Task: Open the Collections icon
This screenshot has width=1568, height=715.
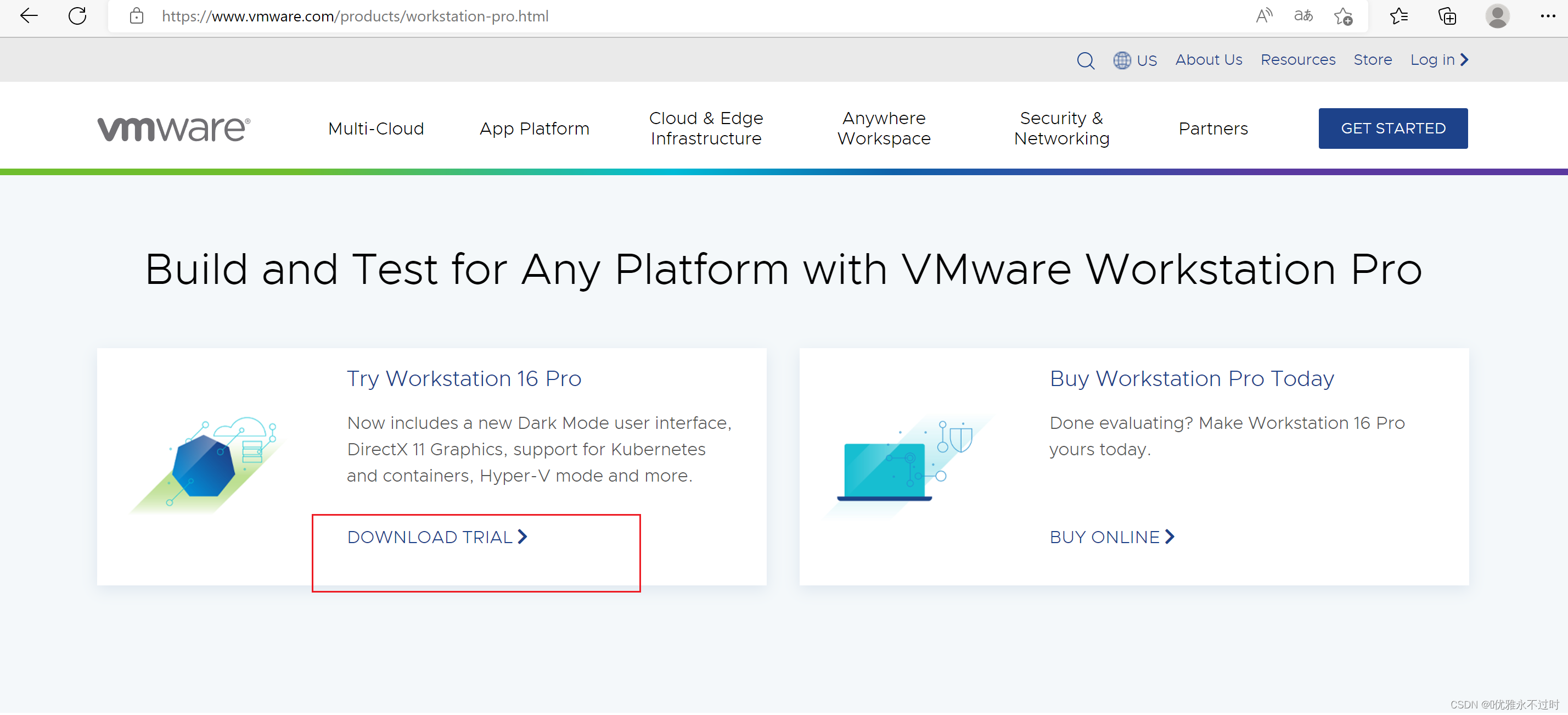Action: pyautogui.click(x=1447, y=16)
